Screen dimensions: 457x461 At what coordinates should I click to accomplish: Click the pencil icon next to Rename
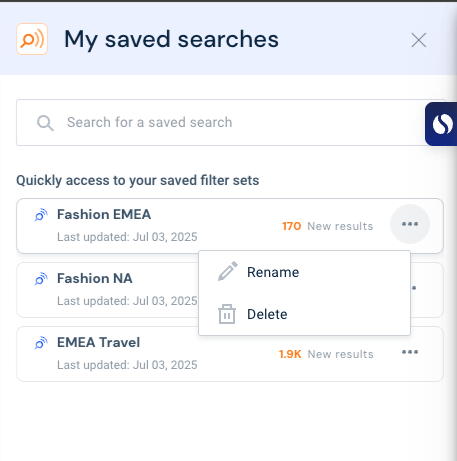tap(228, 271)
